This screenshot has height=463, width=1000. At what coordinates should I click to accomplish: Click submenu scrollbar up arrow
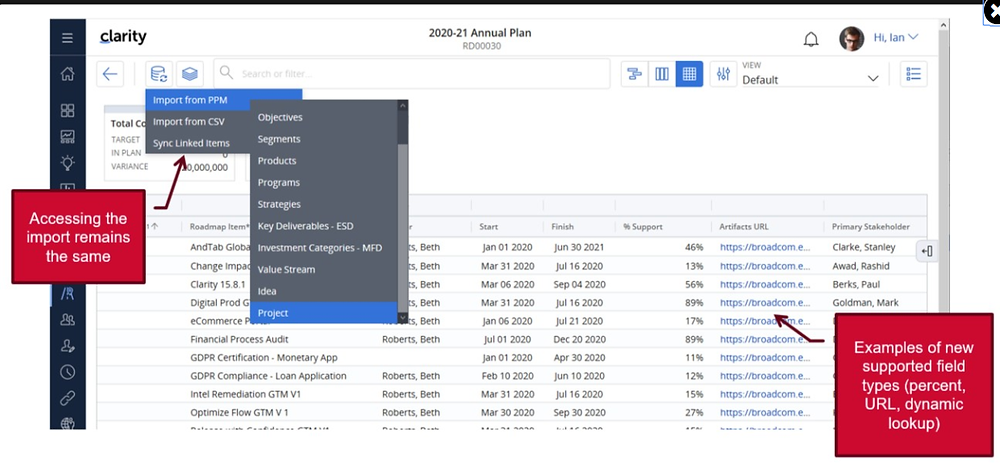[x=402, y=105]
